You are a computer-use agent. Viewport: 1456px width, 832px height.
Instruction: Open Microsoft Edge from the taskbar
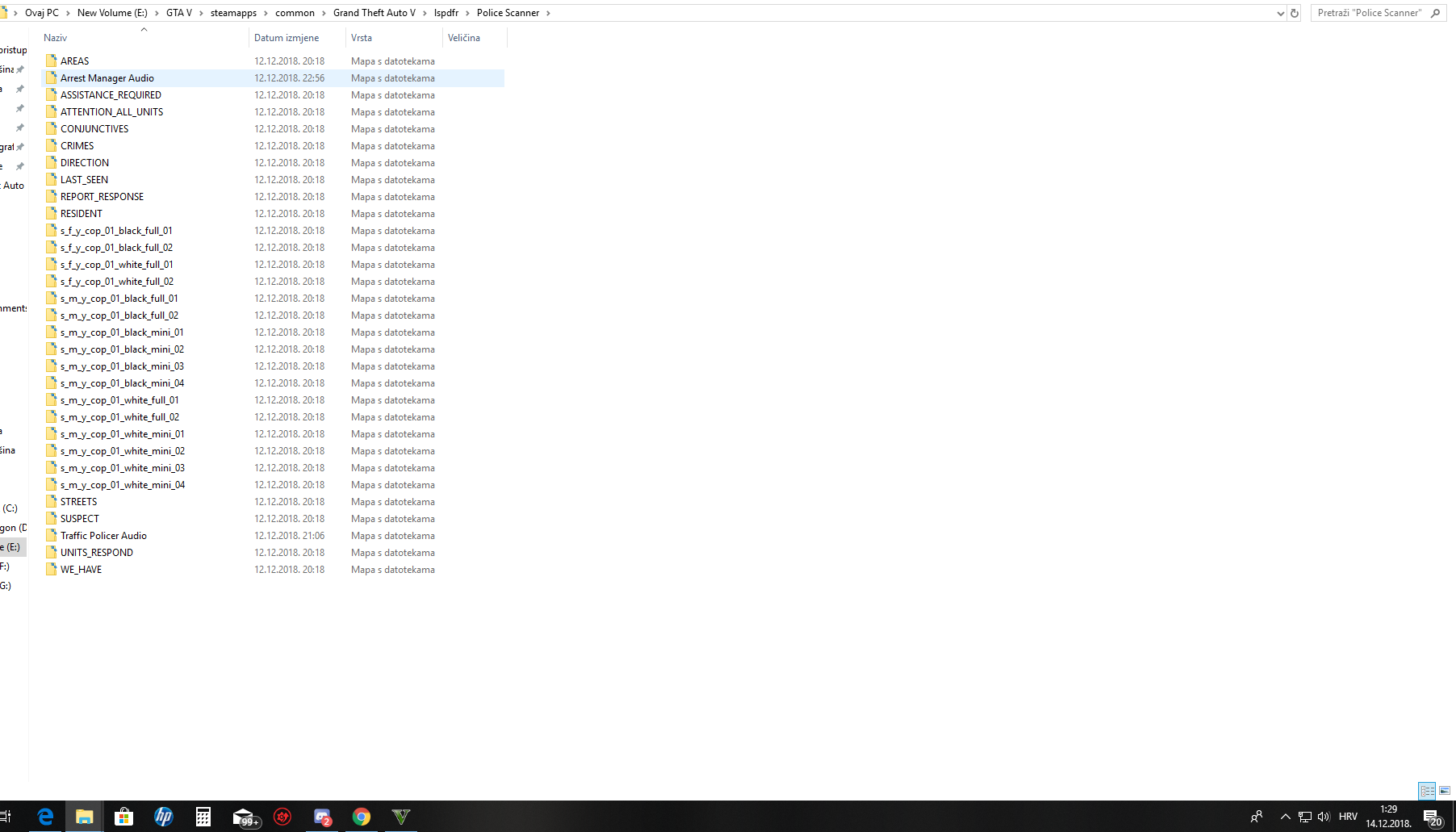point(46,817)
